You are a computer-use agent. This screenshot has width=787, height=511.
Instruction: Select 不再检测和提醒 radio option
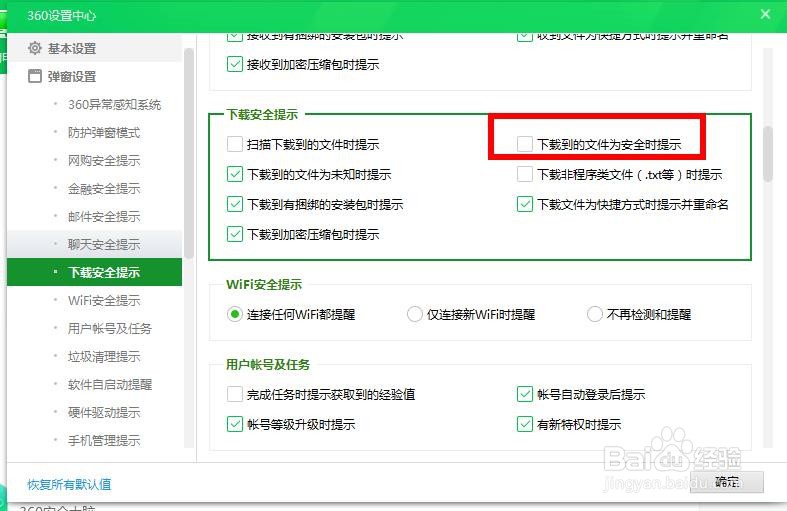(594, 314)
